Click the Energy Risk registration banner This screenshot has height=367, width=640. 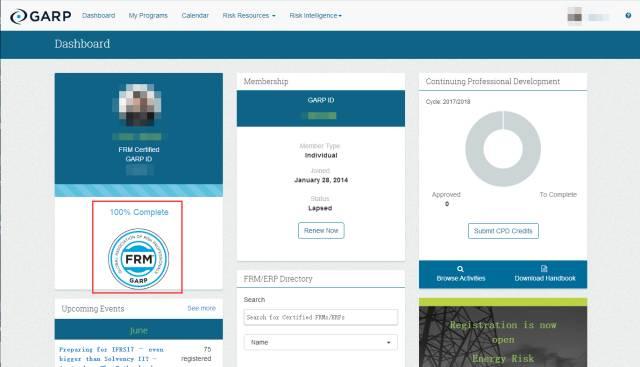tap(503, 333)
